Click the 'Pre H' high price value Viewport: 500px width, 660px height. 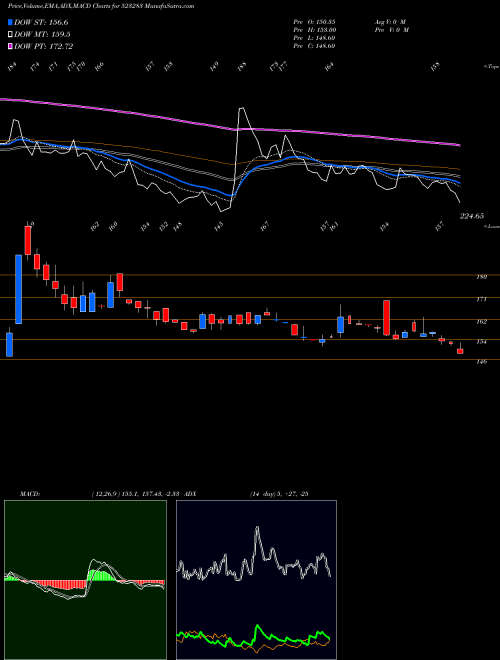tap(314, 30)
